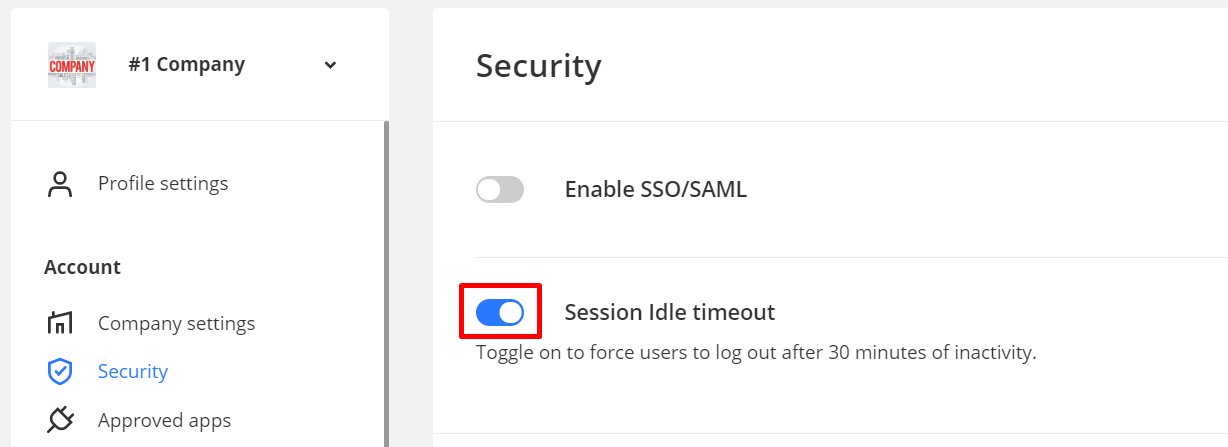The height and width of the screenshot is (447, 1228).
Task: Click the Approved apps plug icon
Action: point(61,420)
